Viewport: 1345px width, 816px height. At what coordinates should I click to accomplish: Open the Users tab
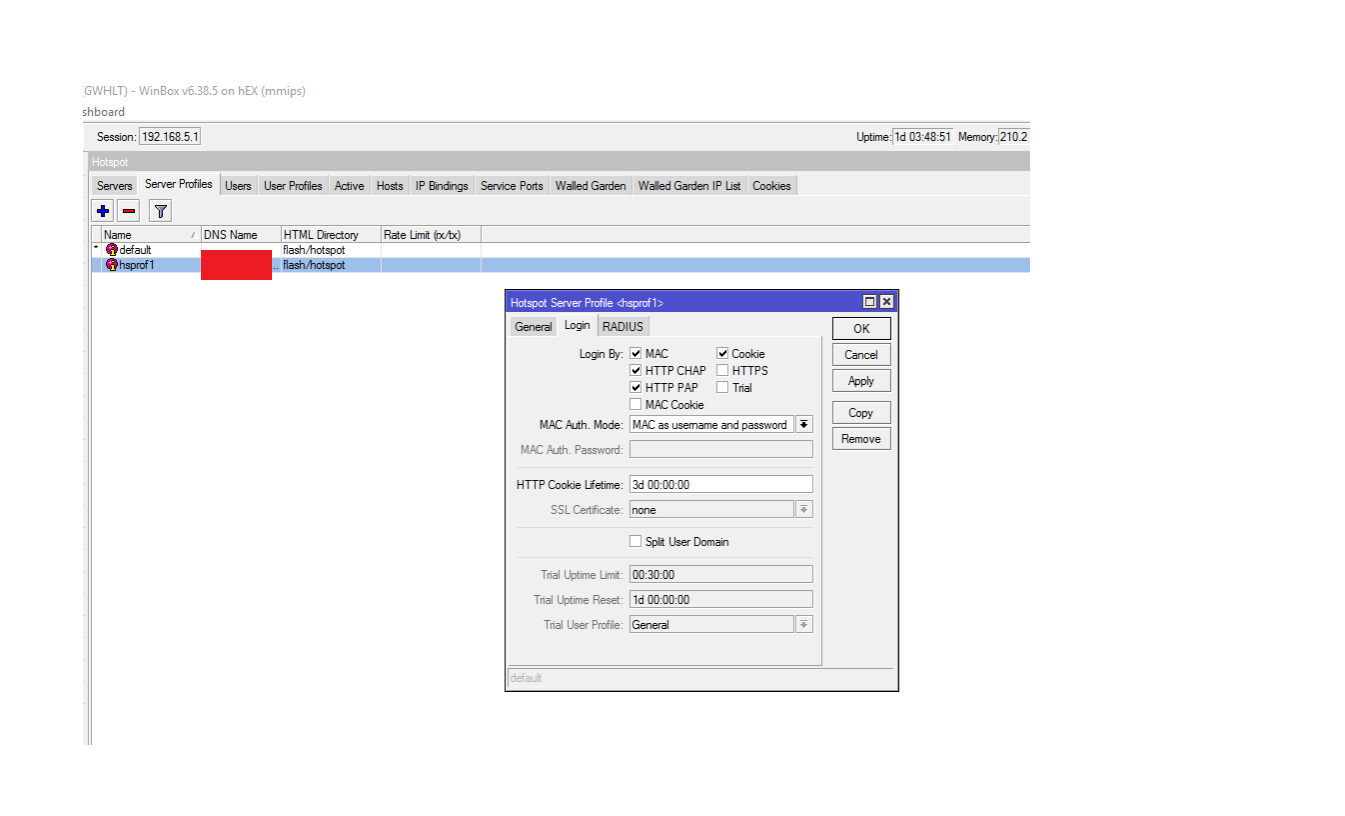(238, 186)
